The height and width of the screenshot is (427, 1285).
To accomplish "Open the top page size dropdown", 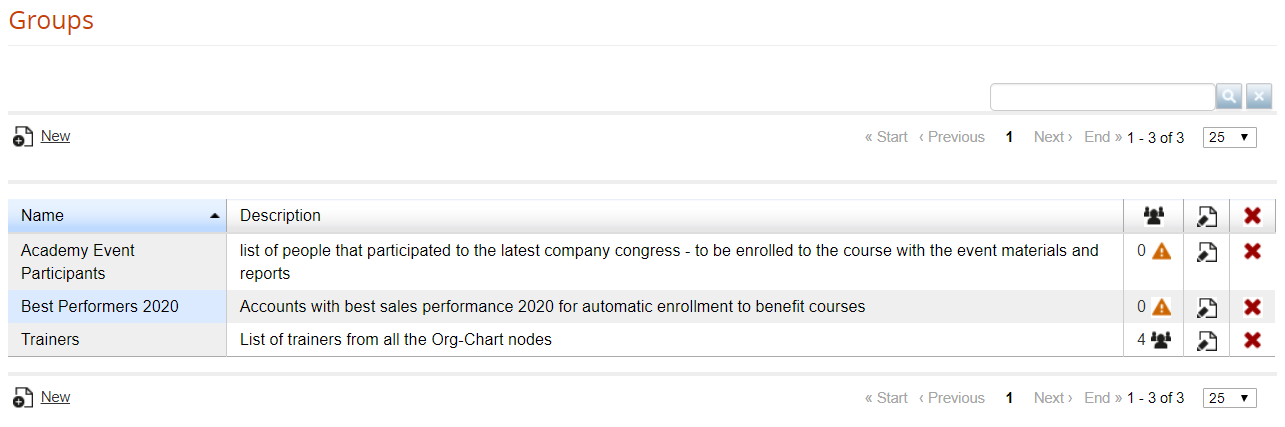I will click(1229, 137).
